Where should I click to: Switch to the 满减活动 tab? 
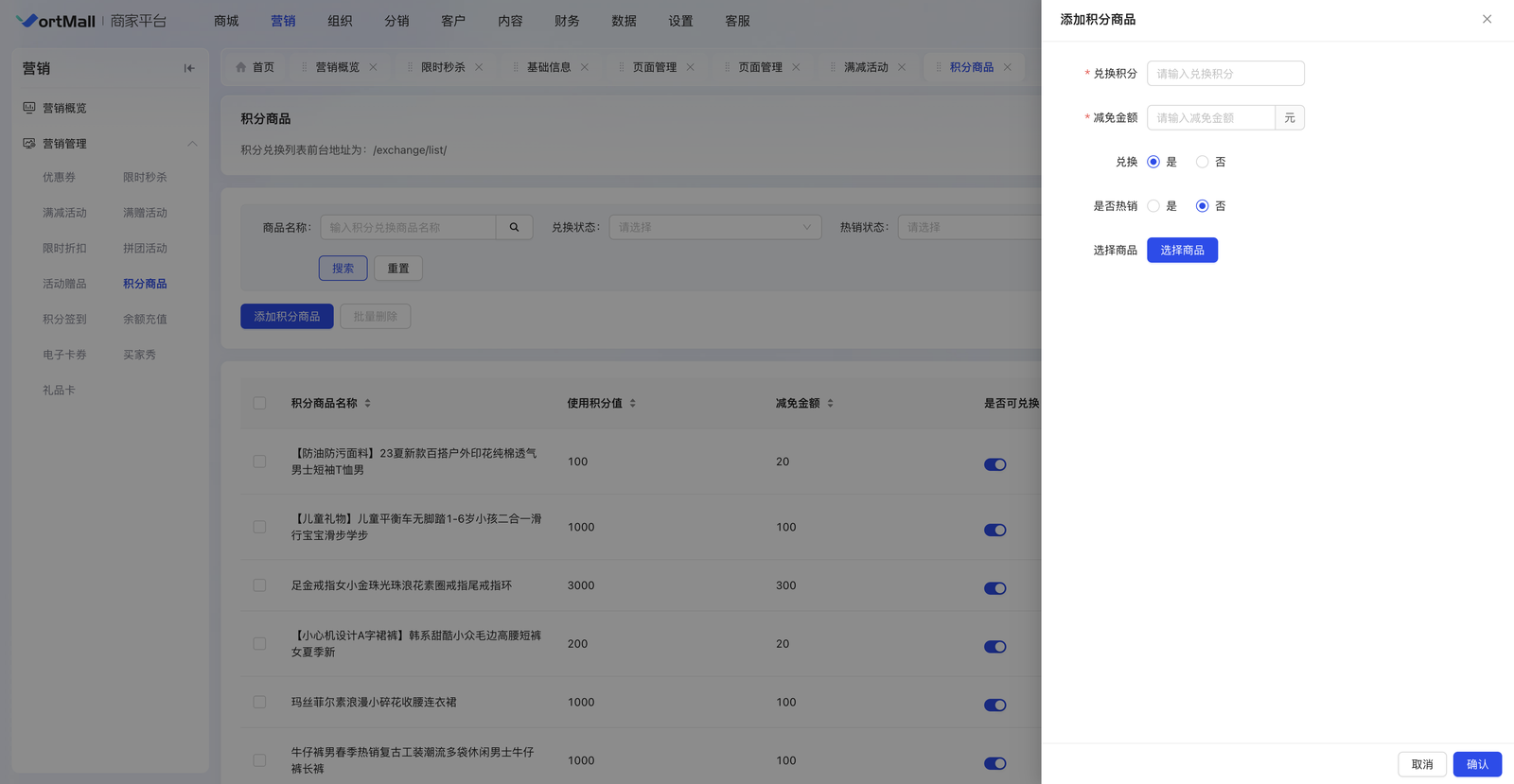pos(866,67)
